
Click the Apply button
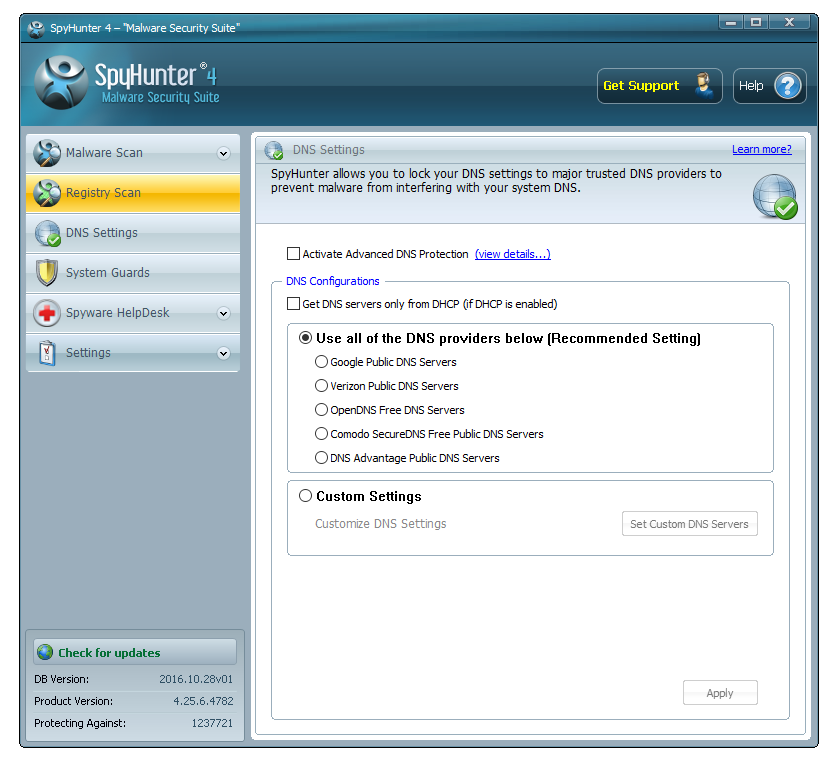pyautogui.click(x=720, y=693)
